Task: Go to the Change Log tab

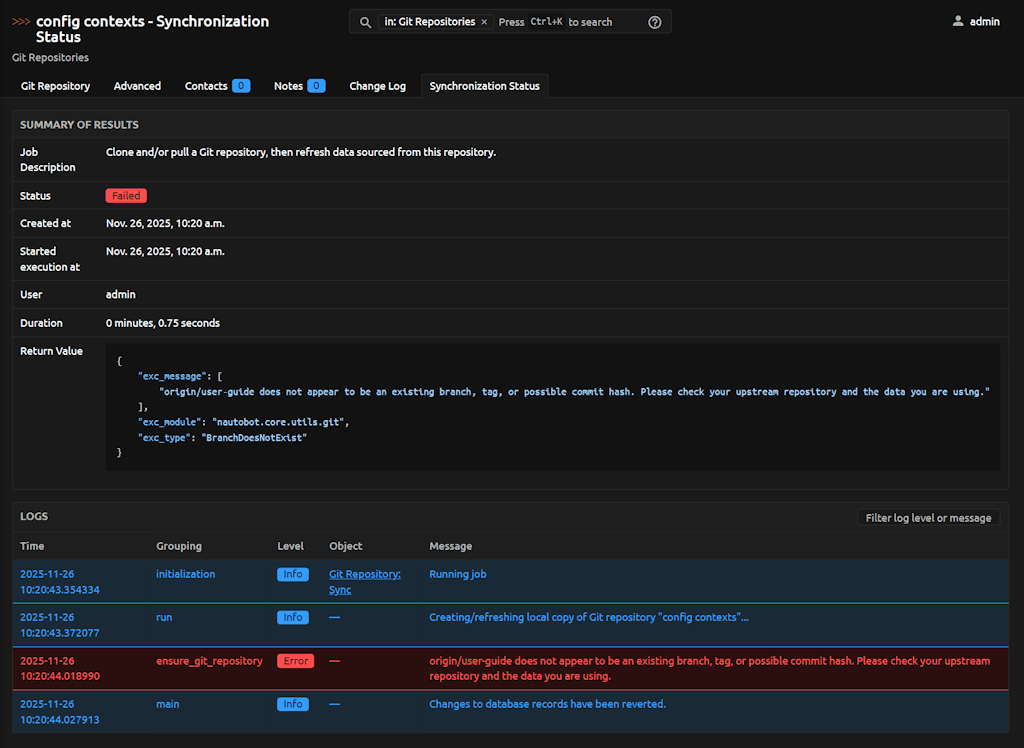Action: pos(377,86)
